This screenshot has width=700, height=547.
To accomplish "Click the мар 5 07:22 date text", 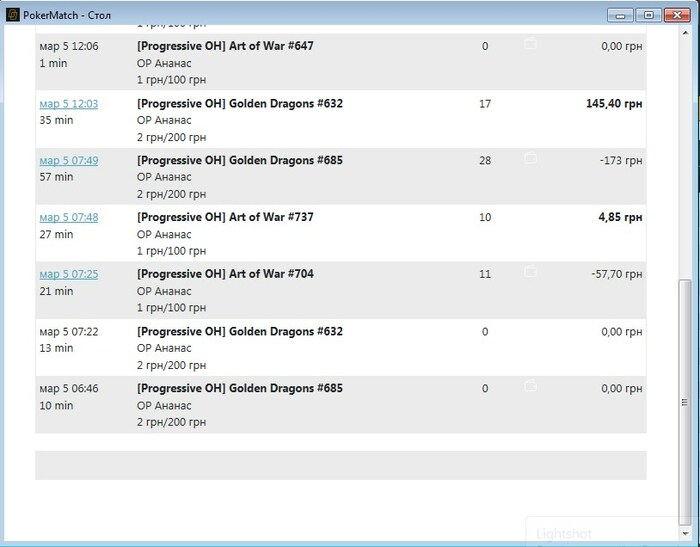I will point(69,332).
